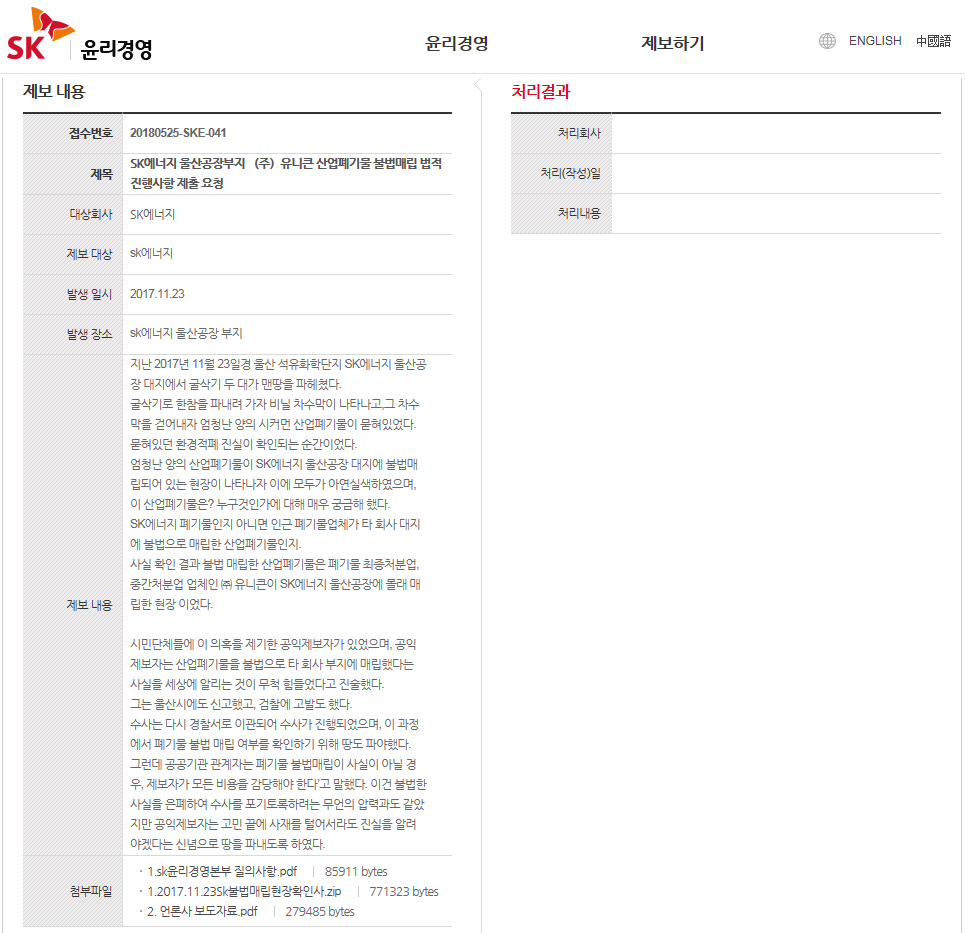Click the 대상회사 row label

pyautogui.click(x=90, y=214)
